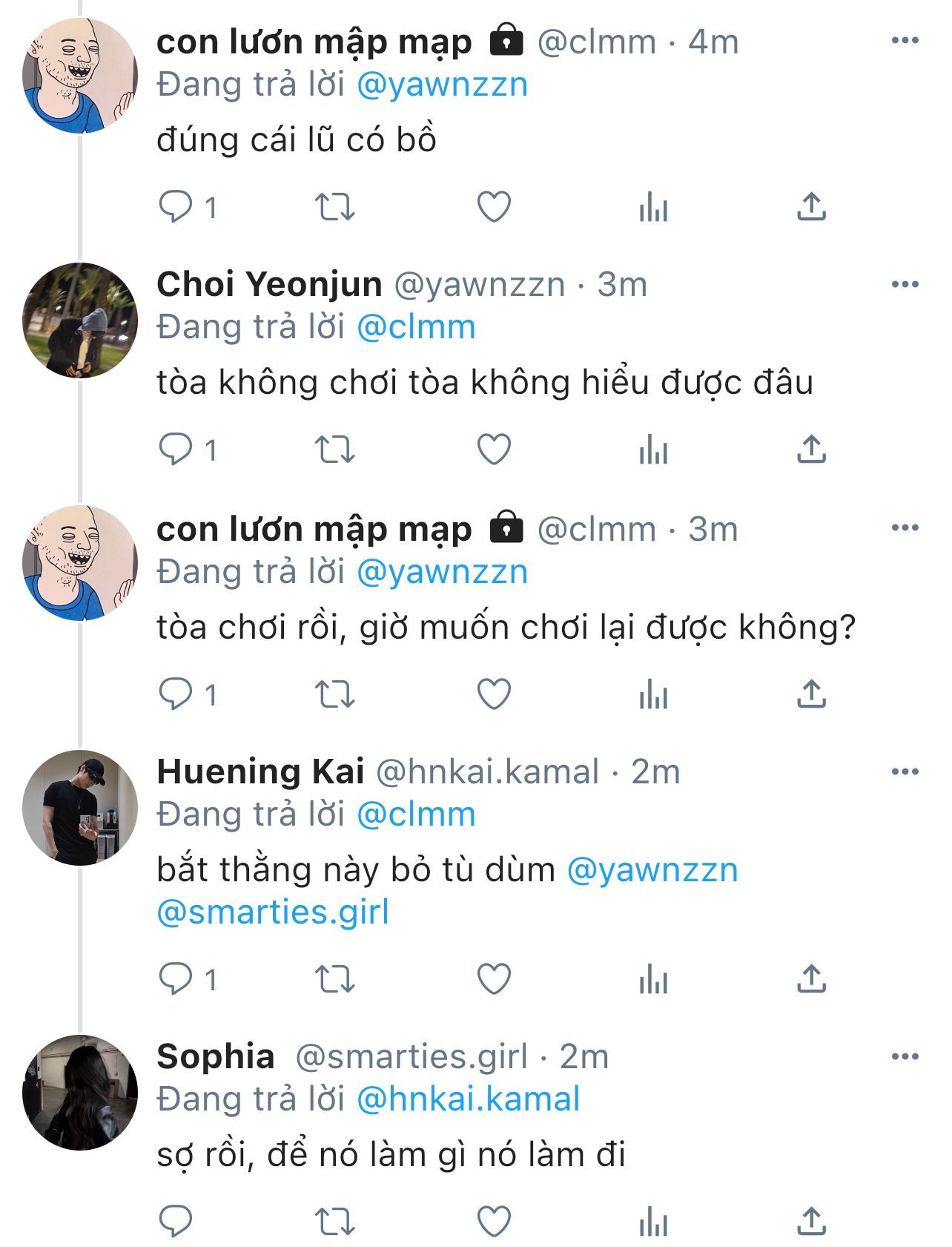Viewport: 952px width, 1247px height.
Task: Open more options for Choi Yeonjun's tweet
Action: [x=905, y=285]
